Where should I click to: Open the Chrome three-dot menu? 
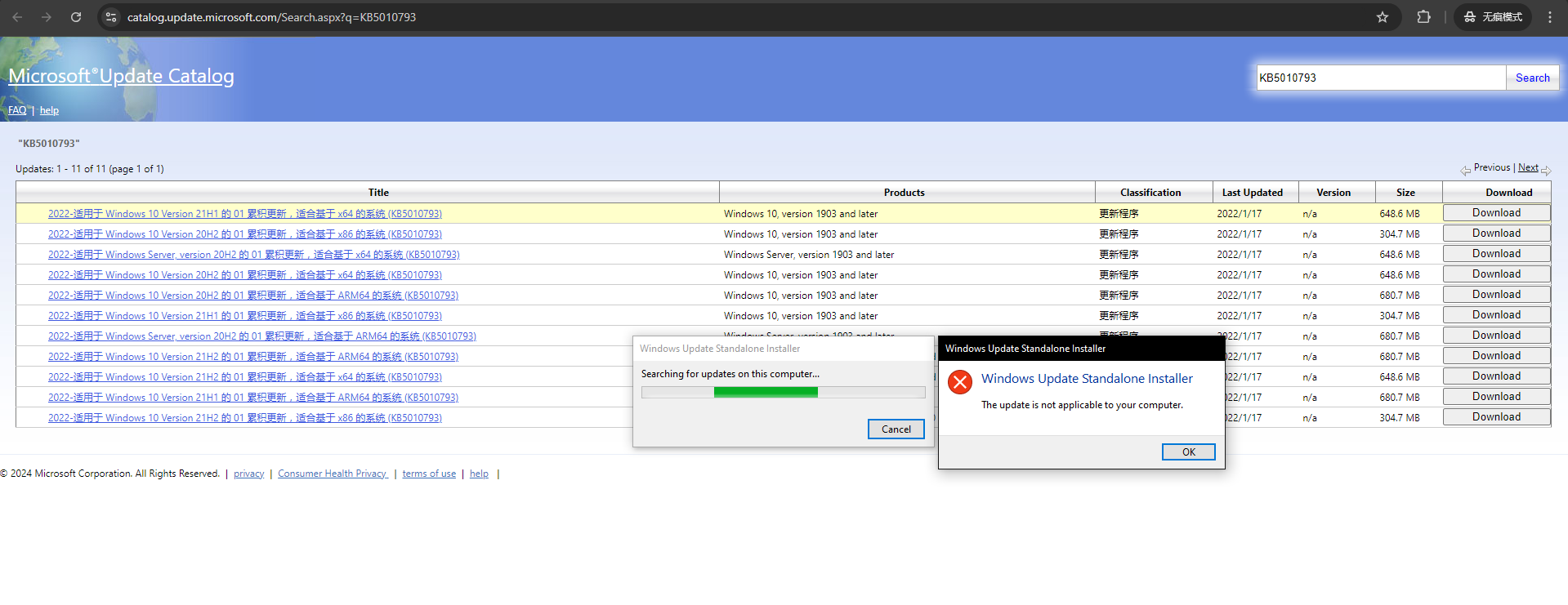point(1549,17)
